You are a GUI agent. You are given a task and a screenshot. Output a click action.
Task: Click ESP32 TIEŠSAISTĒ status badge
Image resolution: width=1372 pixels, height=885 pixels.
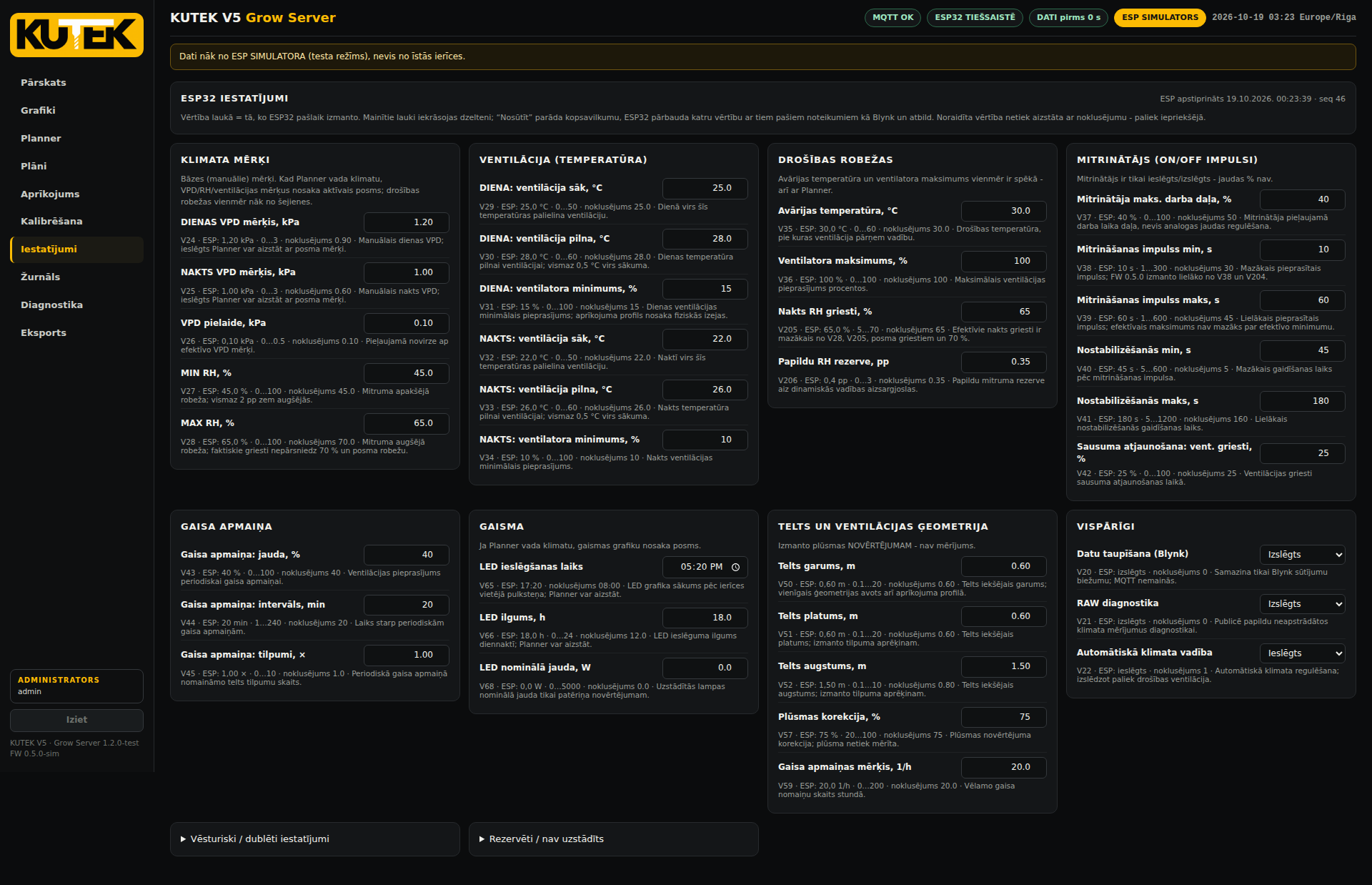pos(975,17)
